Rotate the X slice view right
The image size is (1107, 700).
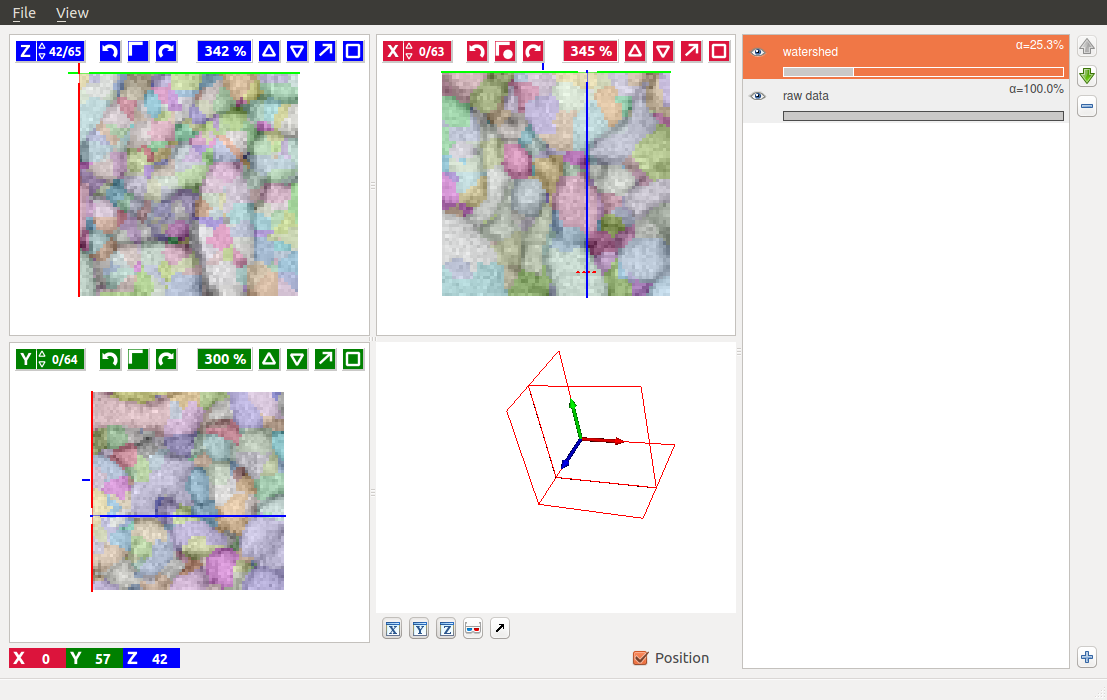pyautogui.click(x=534, y=51)
